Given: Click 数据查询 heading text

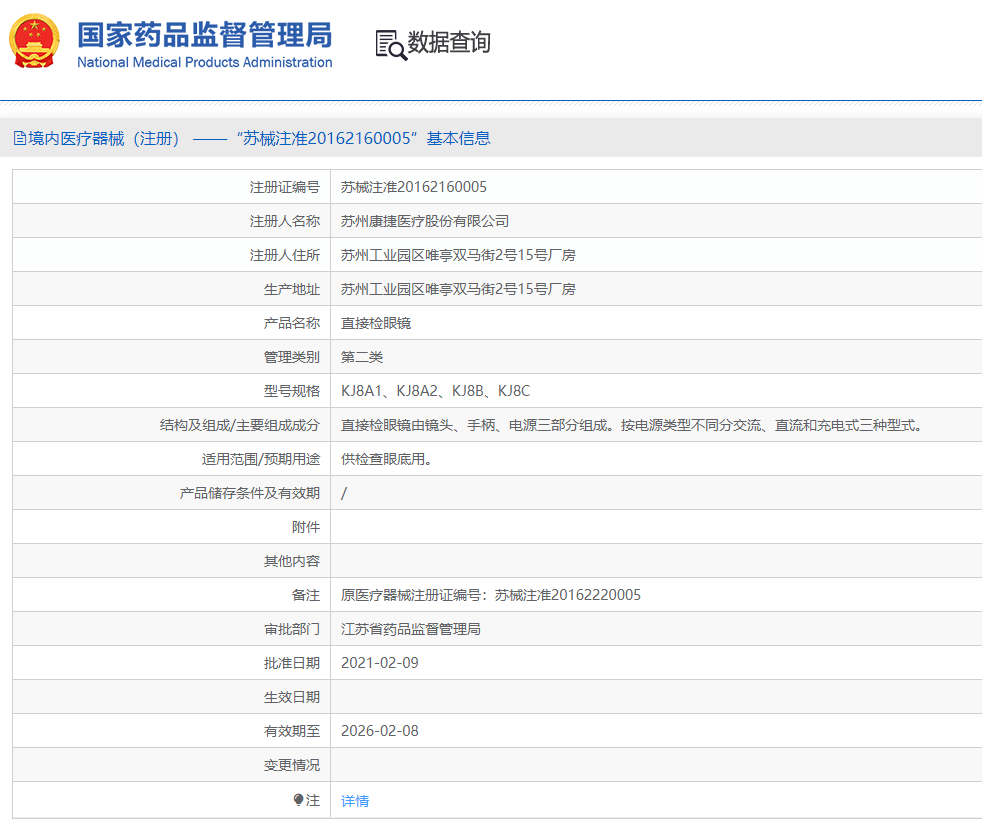Looking at the screenshot, I should pos(449,43).
